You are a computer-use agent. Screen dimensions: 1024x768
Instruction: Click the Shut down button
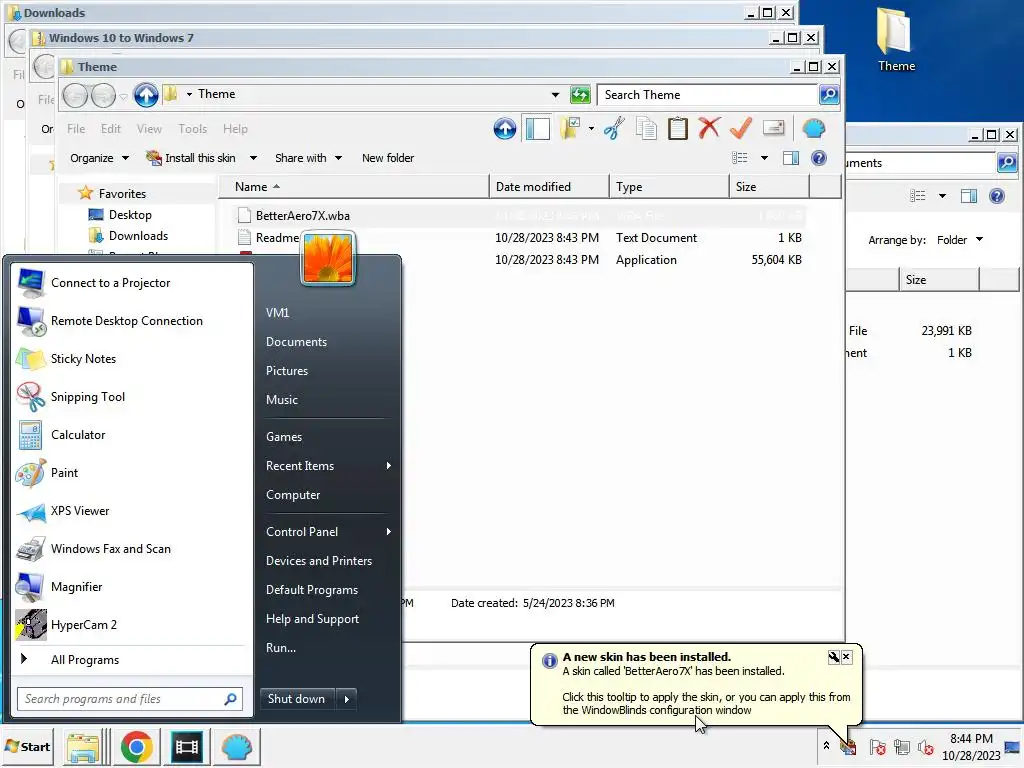[x=296, y=699]
